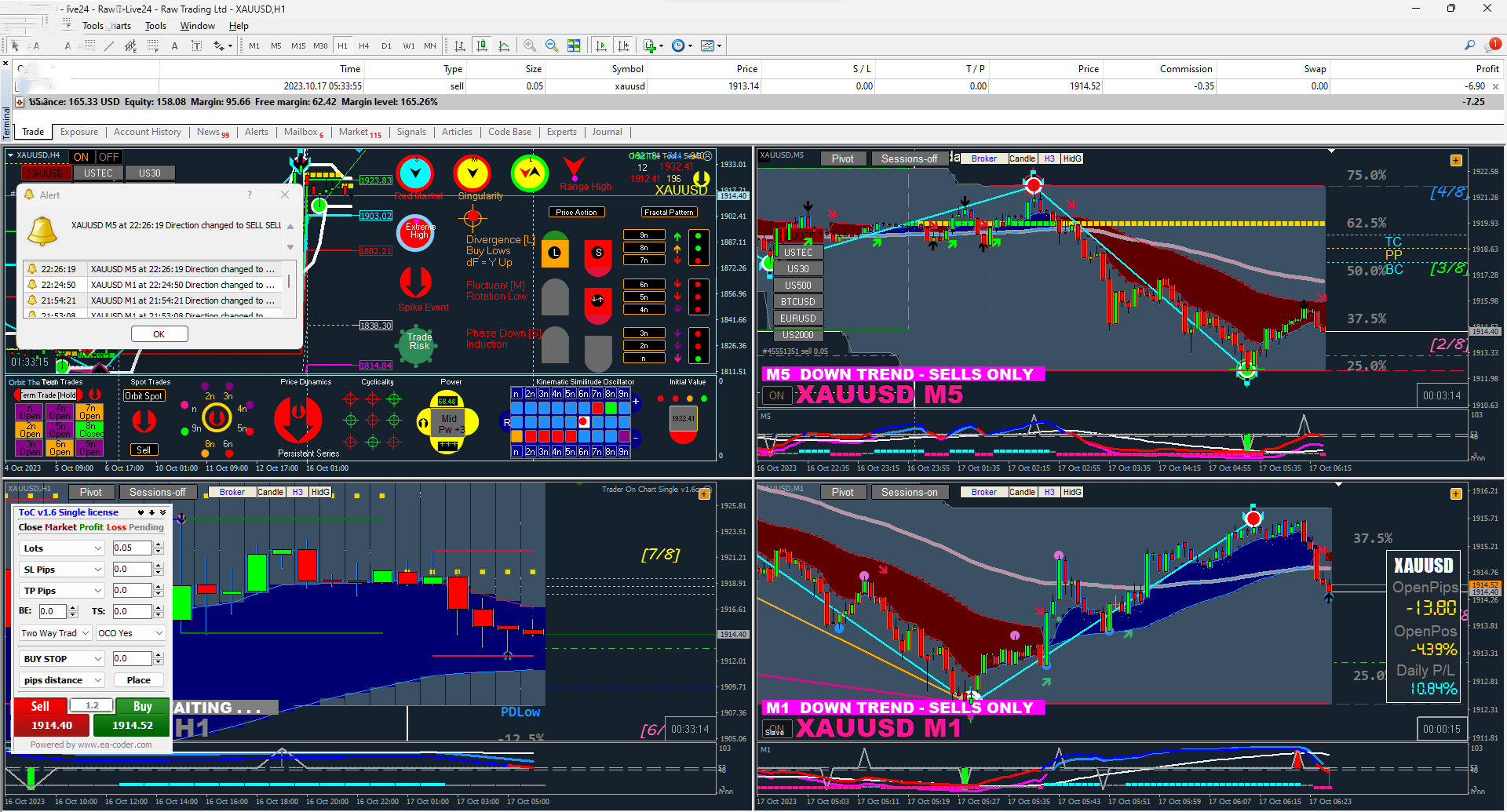Tile chart windows using the grid icon

tap(574, 46)
